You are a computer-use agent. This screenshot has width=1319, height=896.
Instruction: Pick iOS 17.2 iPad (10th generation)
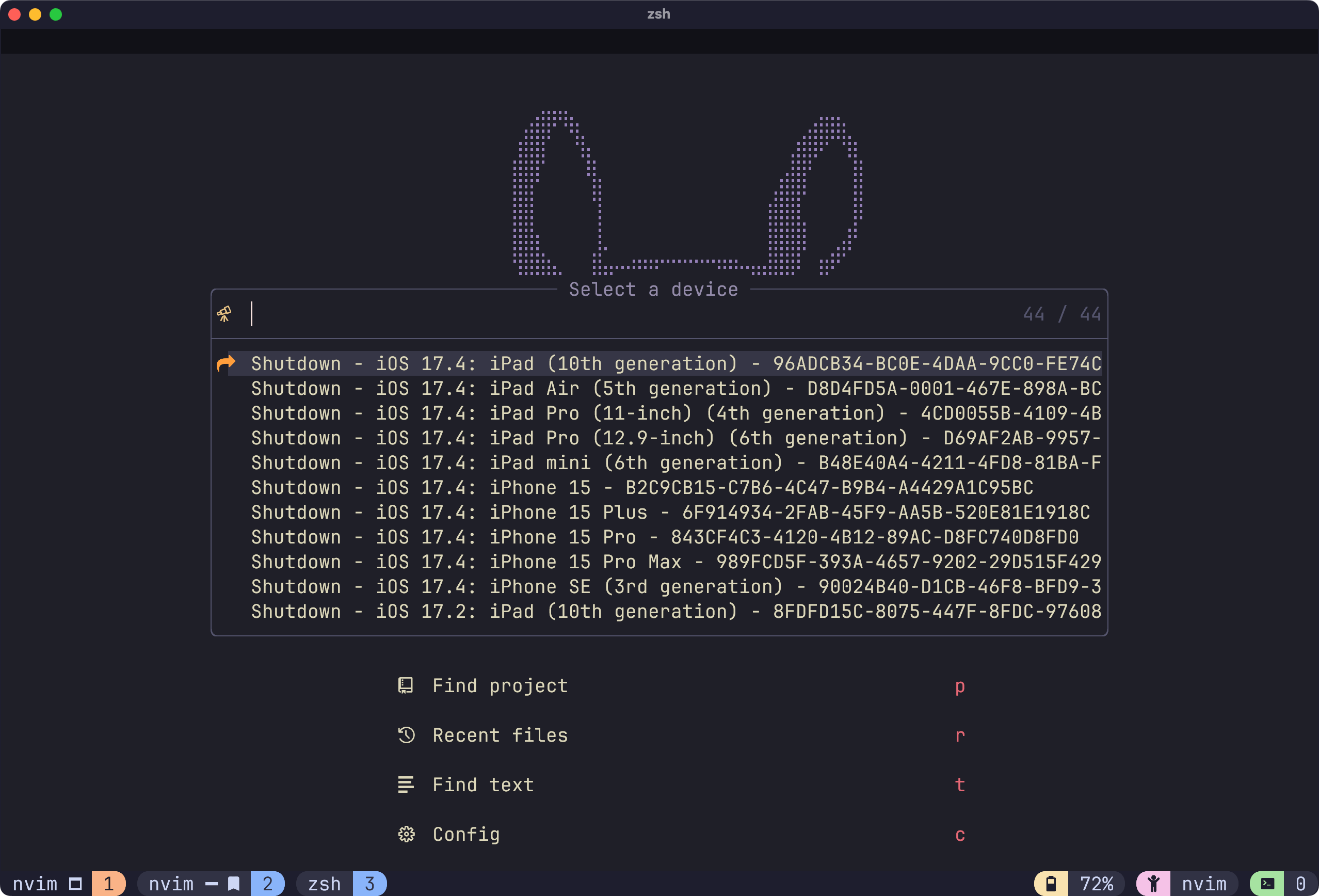(x=675, y=612)
